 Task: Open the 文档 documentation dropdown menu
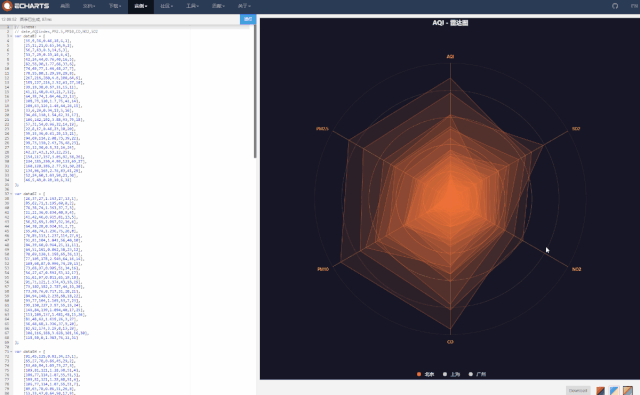pyautogui.click(x=89, y=6)
